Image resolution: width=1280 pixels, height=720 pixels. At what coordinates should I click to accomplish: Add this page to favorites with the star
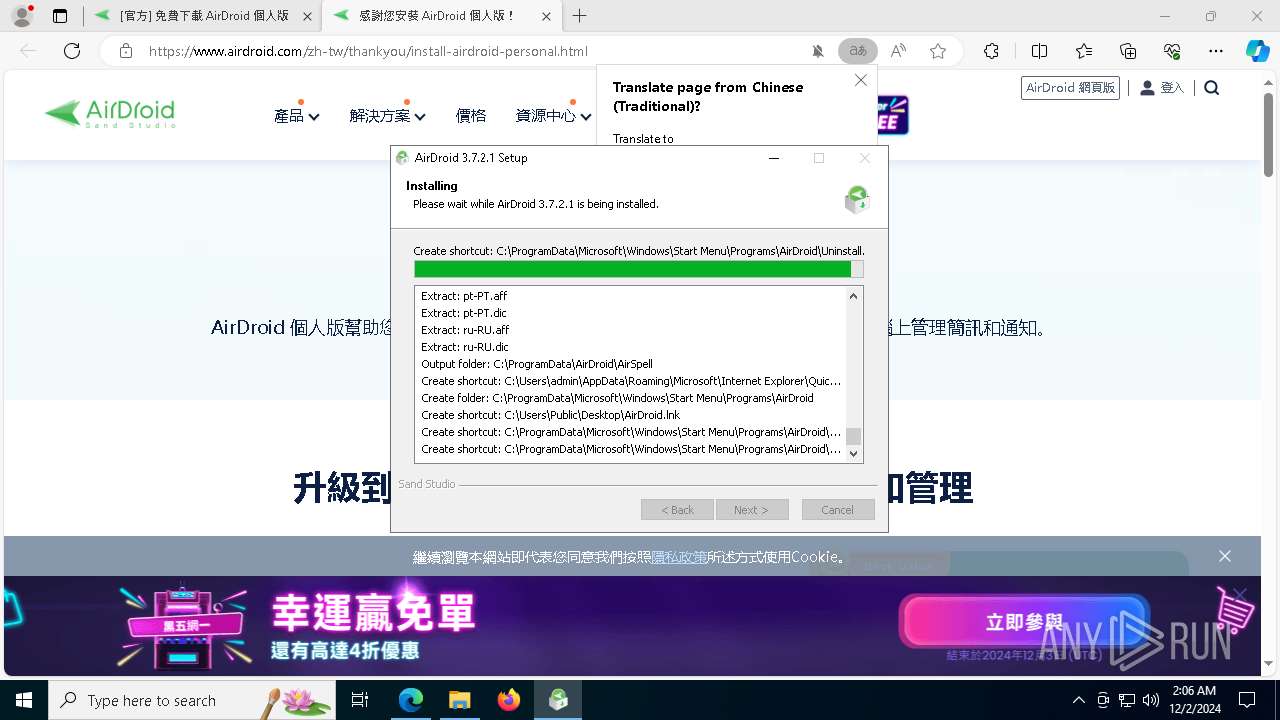938,51
